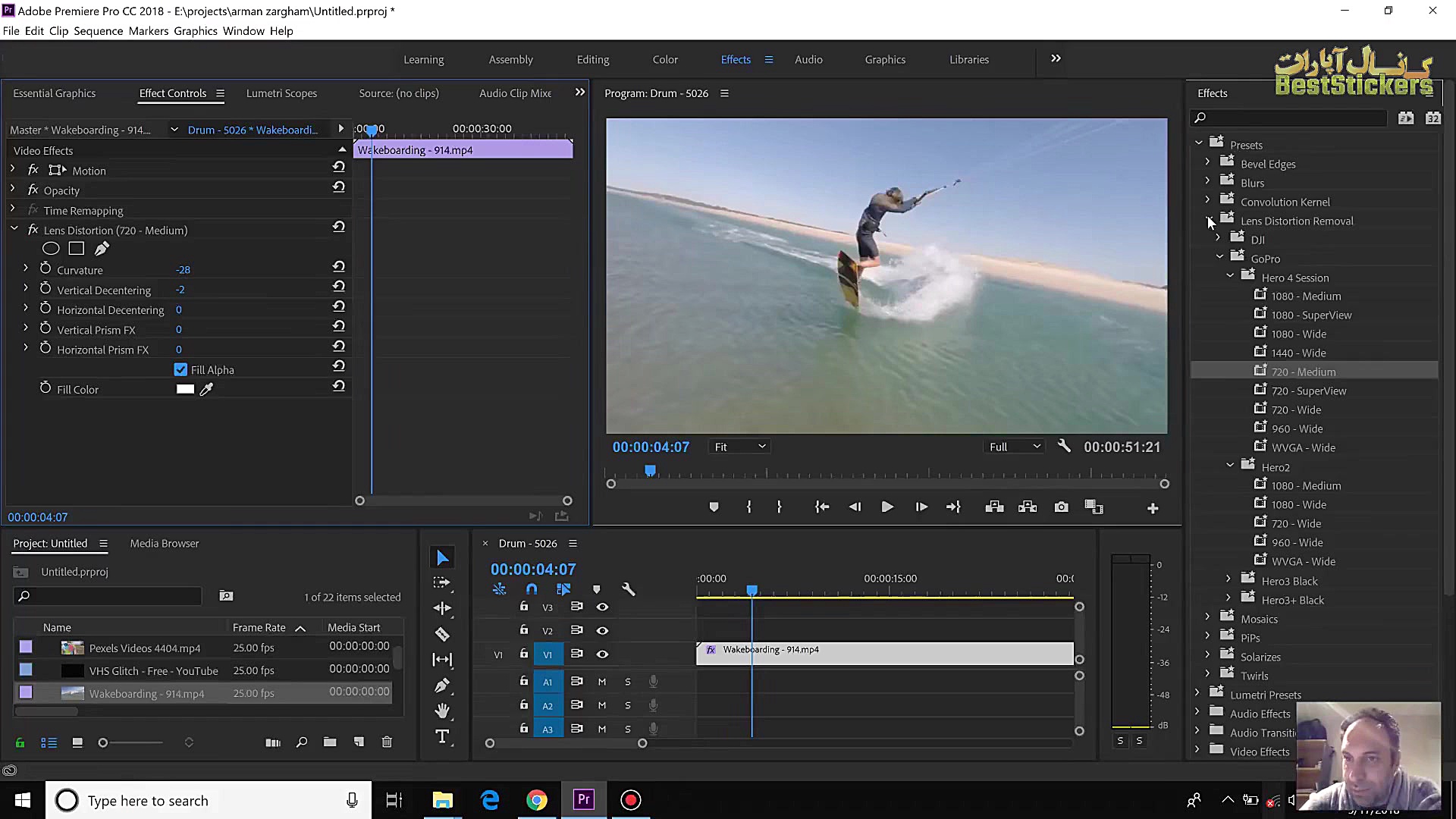Select the Hand tool
This screenshot has width=1456, height=819.
443,711
